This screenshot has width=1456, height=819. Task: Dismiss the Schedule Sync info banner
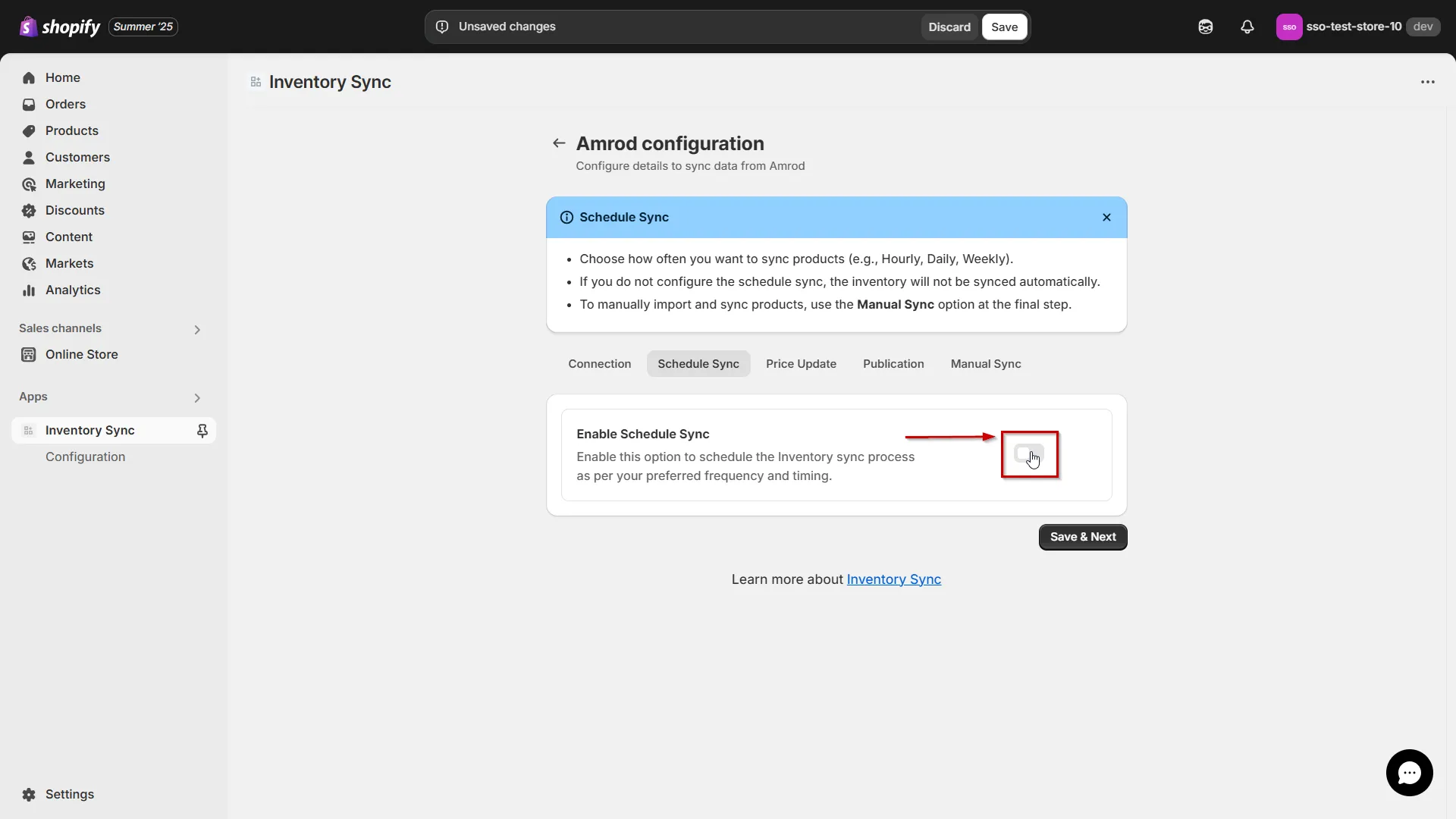coord(1106,217)
